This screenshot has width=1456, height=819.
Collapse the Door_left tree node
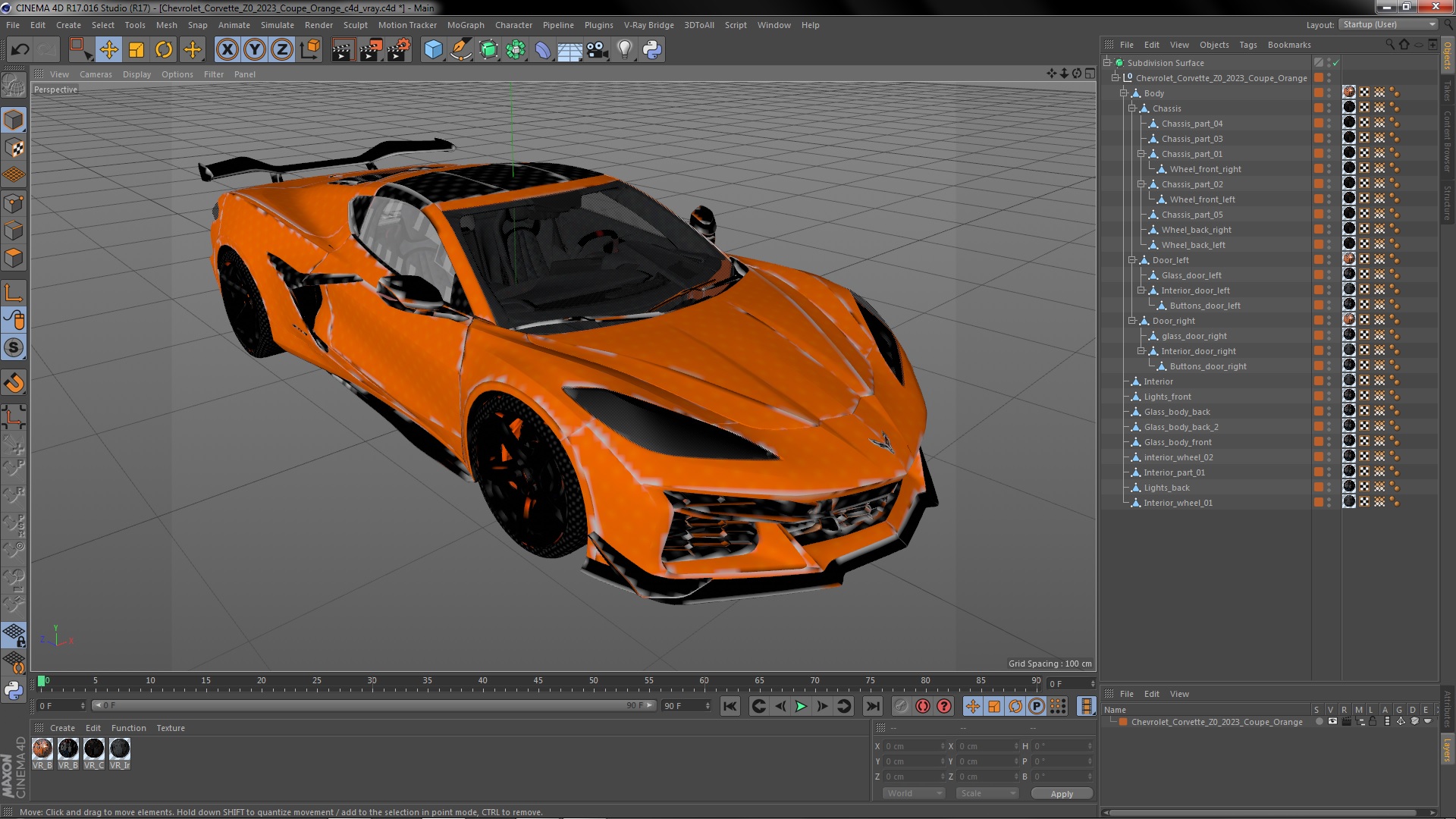click(x=1132, y=260)
